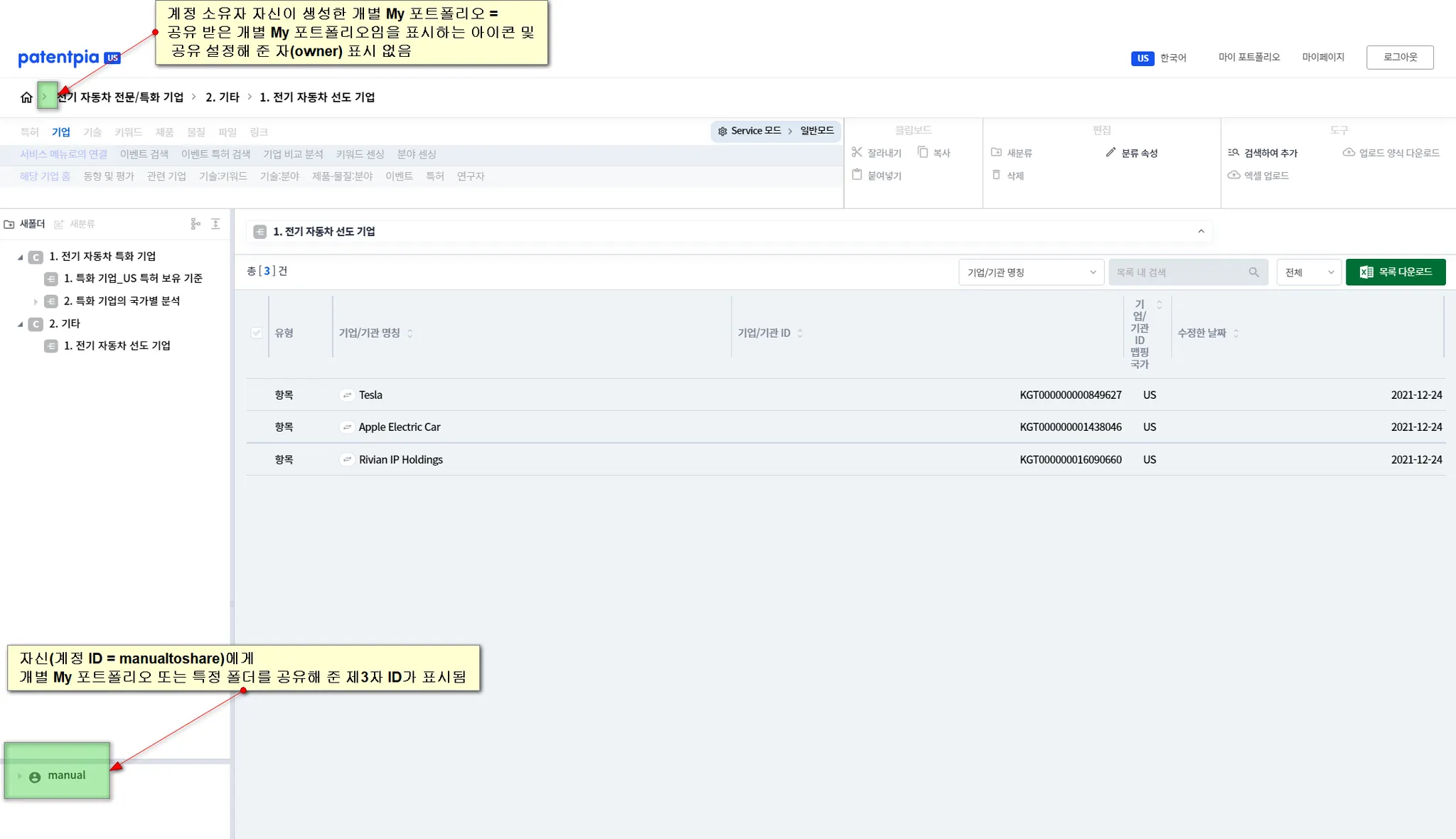Screen dimensions: 1456x839
Task: Click the search magnifier in 목록 내 검색
Action: pos(1253,272)
